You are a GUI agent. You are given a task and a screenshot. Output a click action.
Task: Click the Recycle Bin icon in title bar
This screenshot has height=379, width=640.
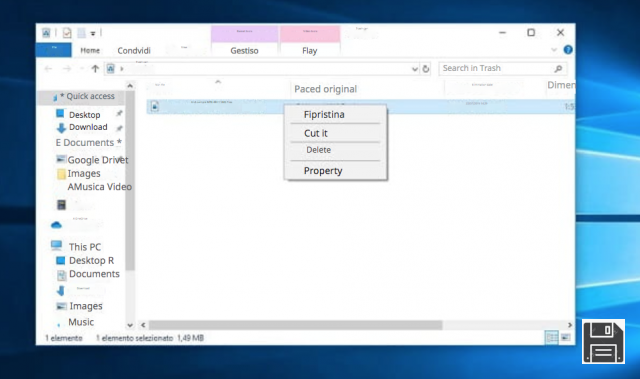point(46,33)
